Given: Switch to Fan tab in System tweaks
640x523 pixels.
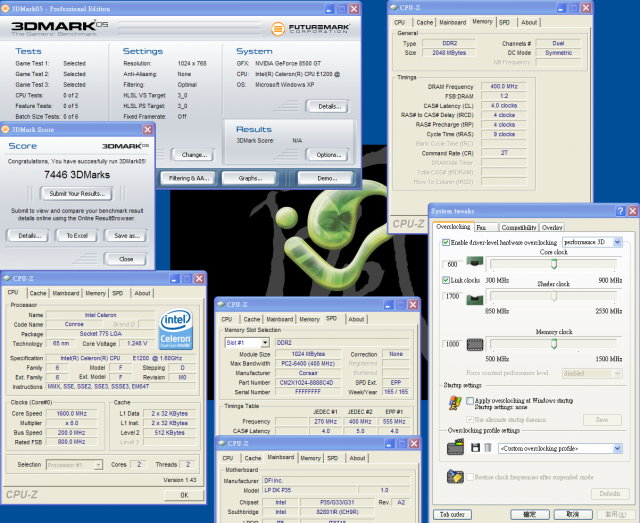Looking at the screenshot, I should click(x=486, y=228).
